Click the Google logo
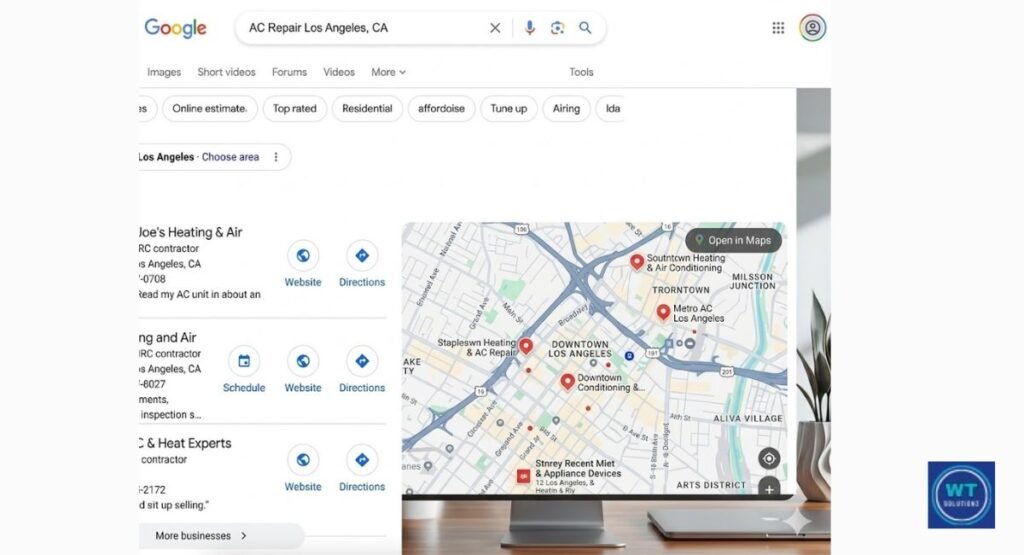The width and height of the screenshot is (1024, 555). tap(175, 28)
